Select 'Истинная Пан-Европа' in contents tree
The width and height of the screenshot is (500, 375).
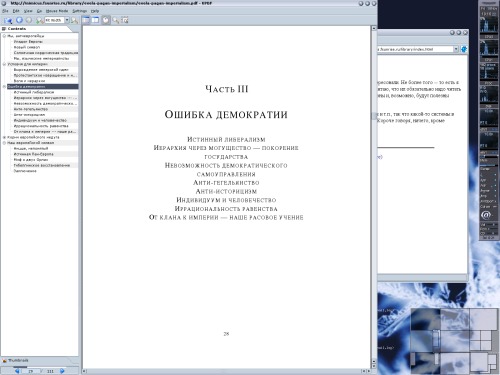[x=33, y=154]
